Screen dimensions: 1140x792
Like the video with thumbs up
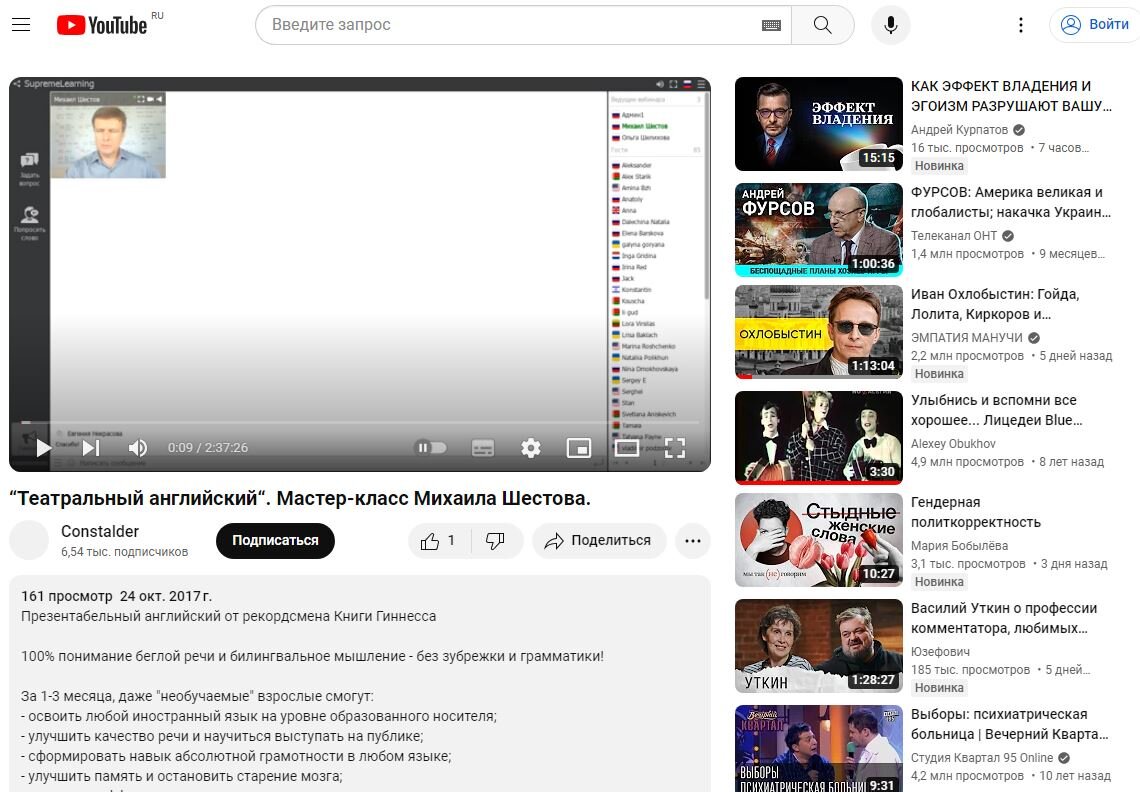pos(439,540)
